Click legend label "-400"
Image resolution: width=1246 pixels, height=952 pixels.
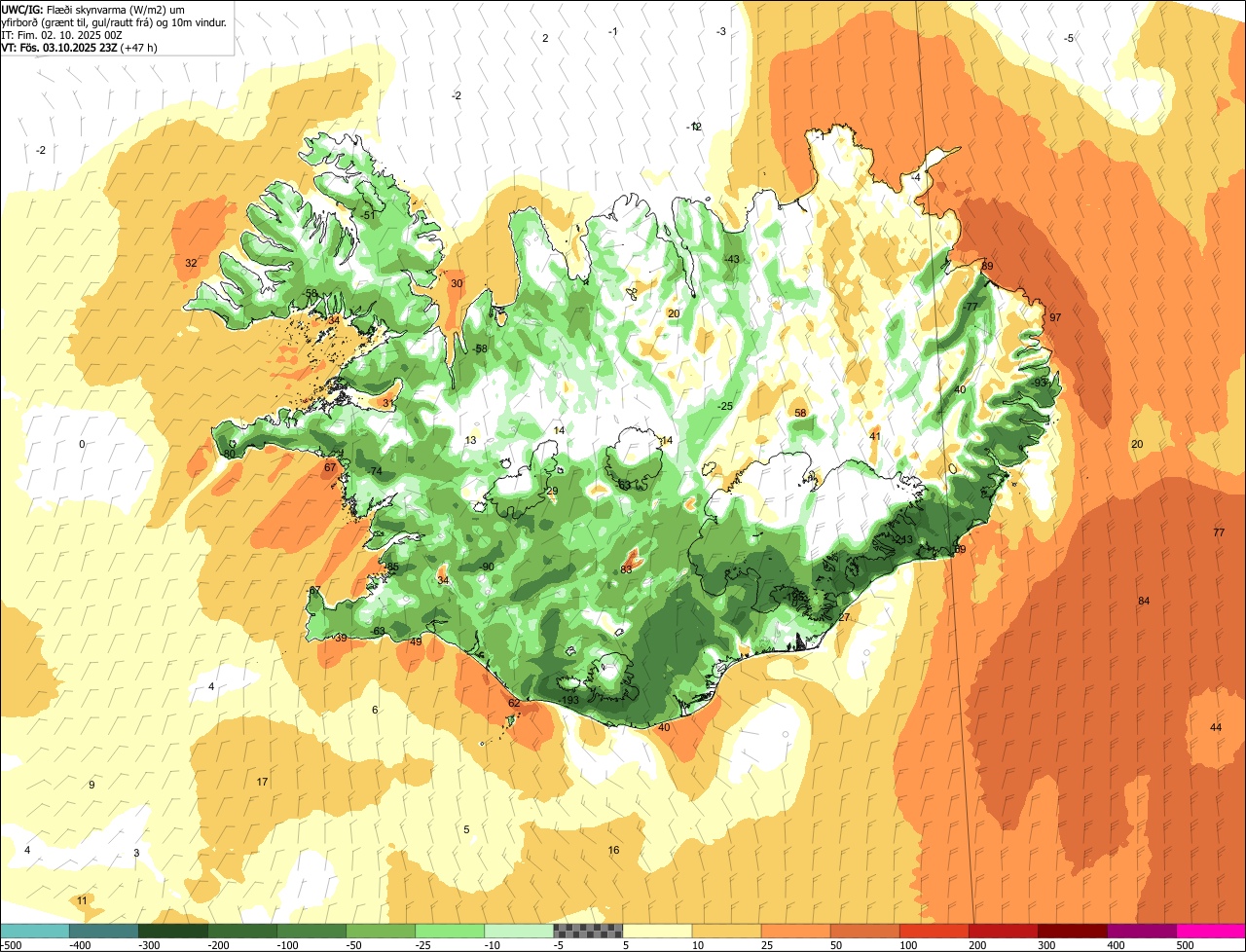[x=81, y=945]
